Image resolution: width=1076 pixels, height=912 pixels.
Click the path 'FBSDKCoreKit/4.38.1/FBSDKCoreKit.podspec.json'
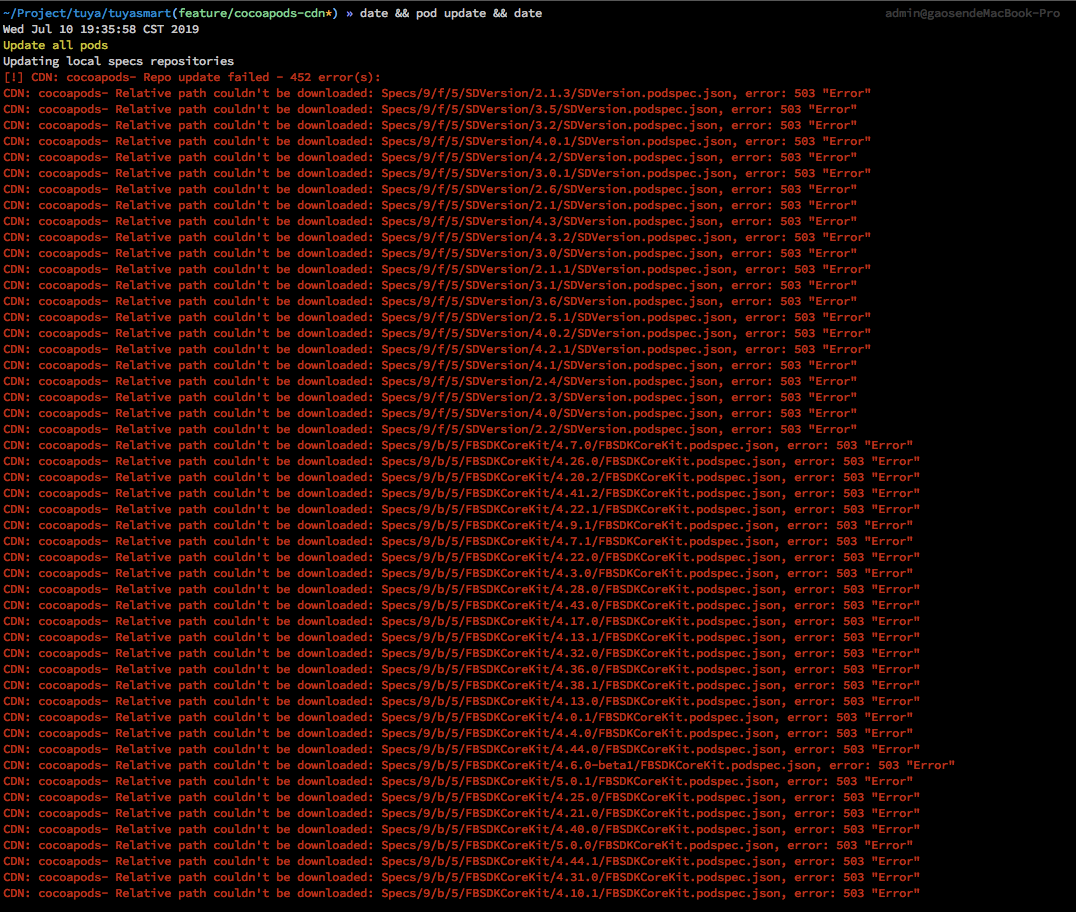click(x=623, y=686)
